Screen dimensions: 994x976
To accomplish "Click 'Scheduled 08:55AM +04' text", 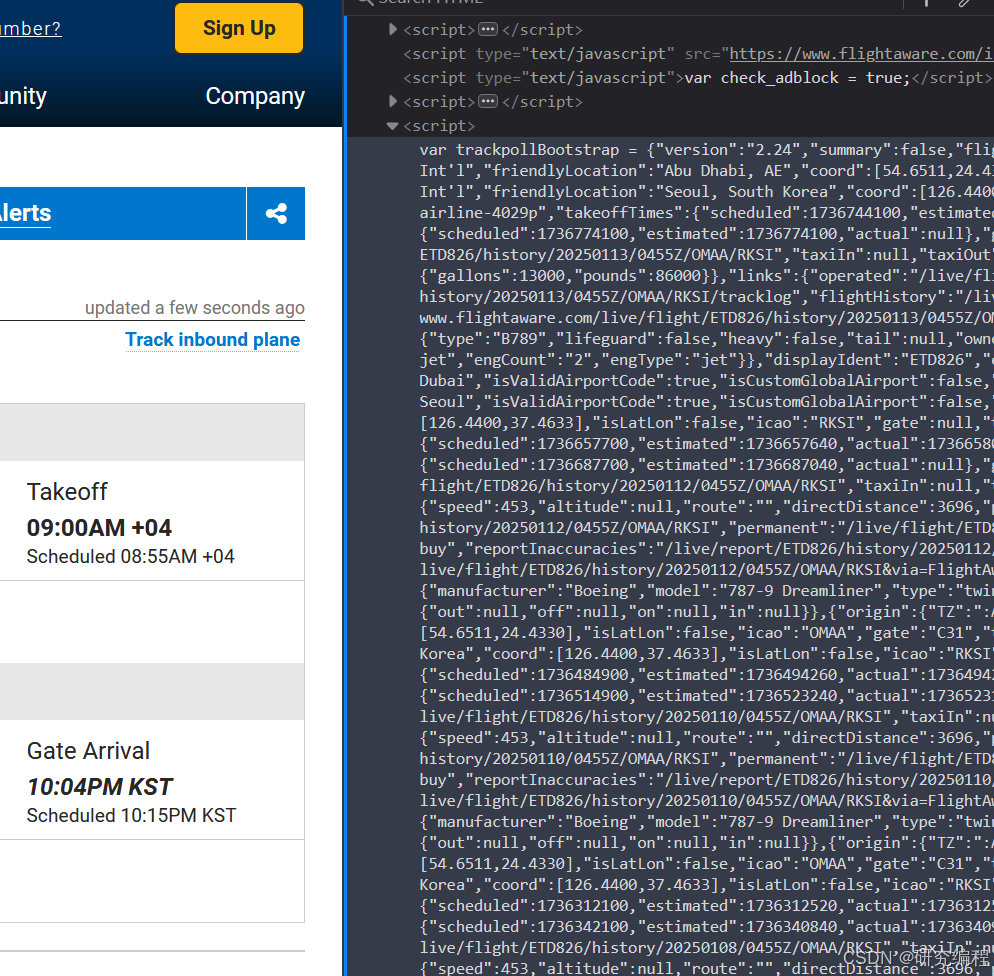I will pyautogui.click(x=131, y=556).
